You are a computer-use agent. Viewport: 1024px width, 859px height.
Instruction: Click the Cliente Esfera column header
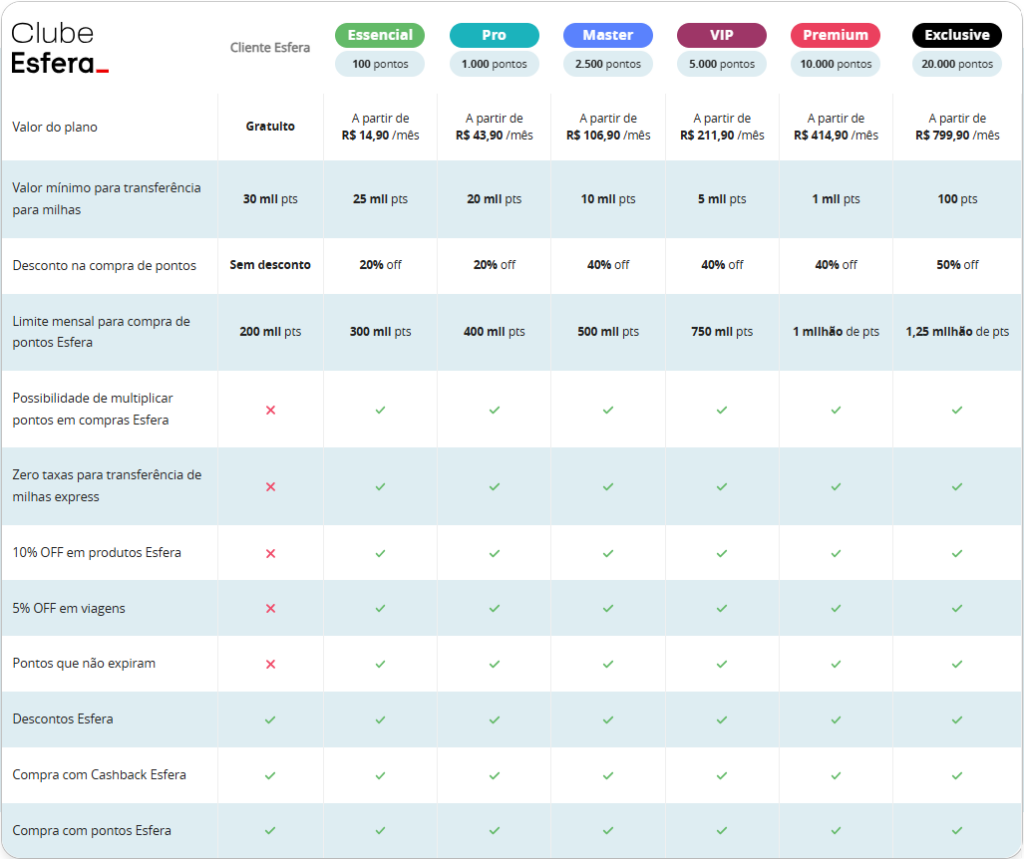click(x=270, y=48)
